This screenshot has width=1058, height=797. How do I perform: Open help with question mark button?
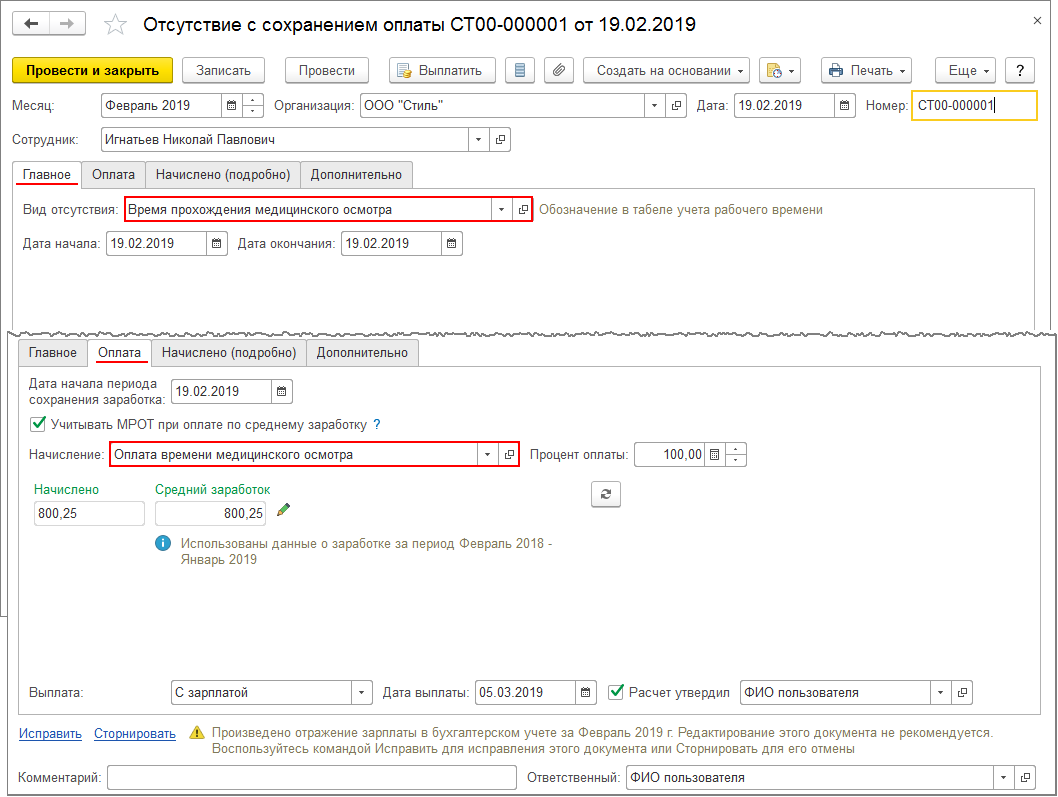pos(1020,70)
